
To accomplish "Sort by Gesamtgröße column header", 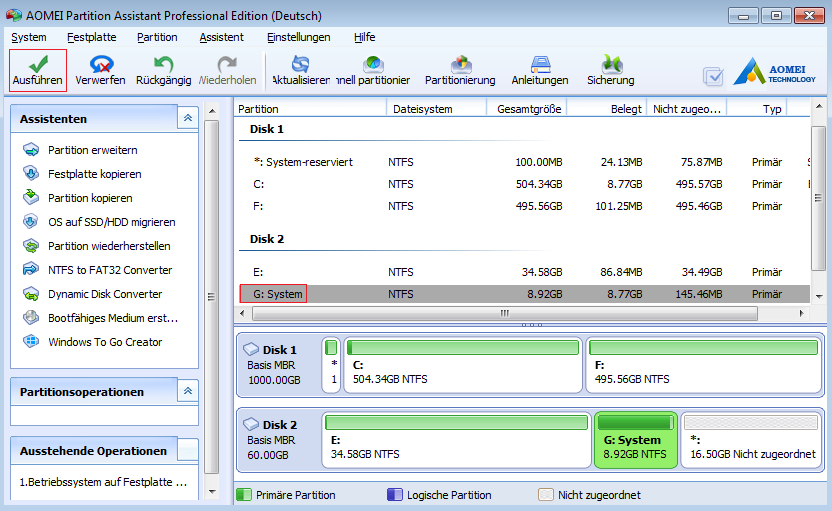I will click(527, 109).
